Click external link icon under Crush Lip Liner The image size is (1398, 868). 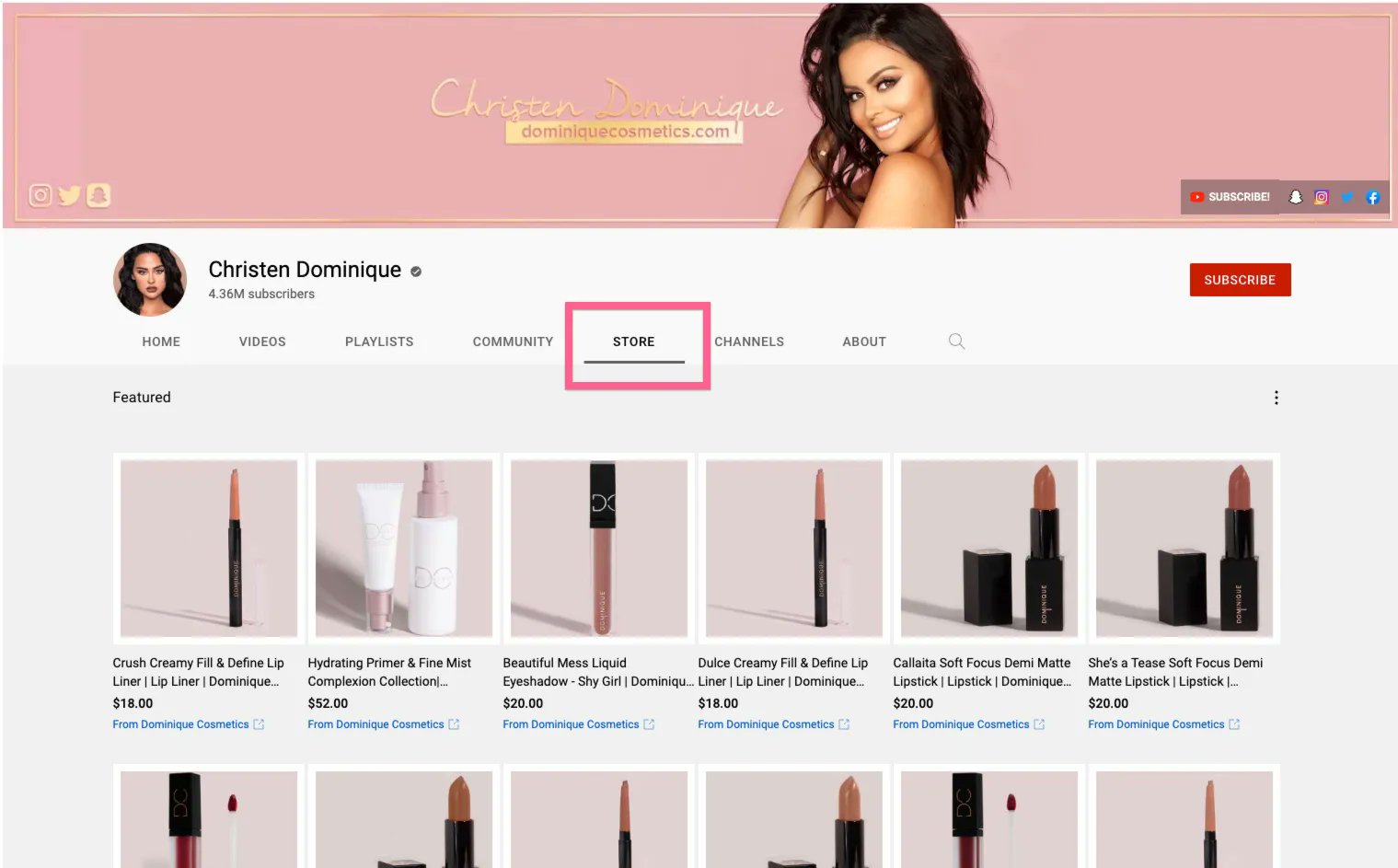point(259,725)
